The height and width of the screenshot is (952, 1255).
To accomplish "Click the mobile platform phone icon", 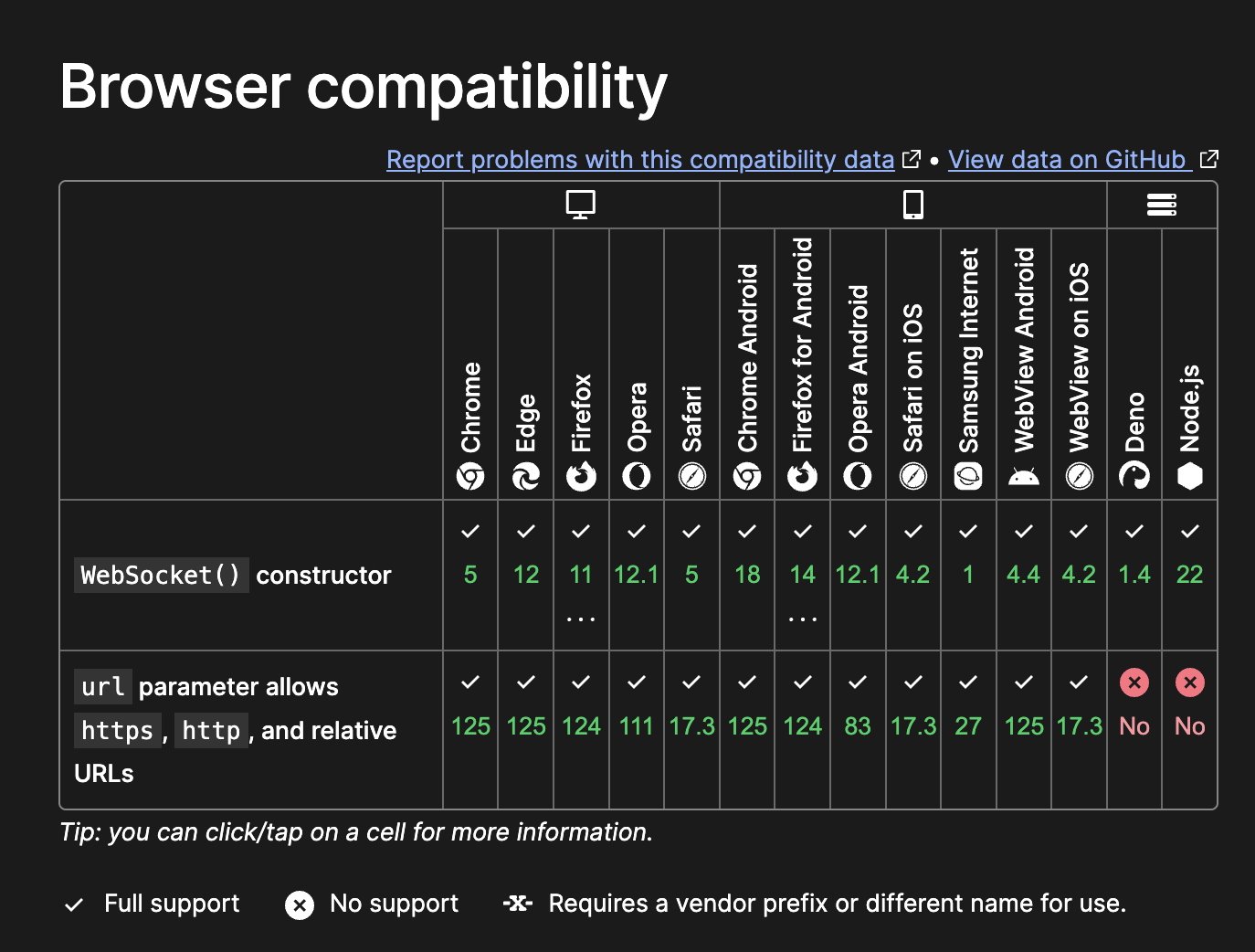I will coord(913,205).
